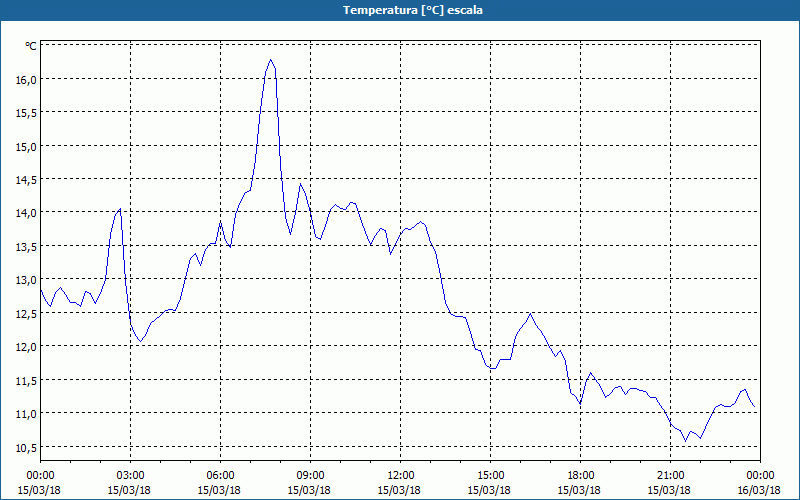The width and height of the screenshot is (800, 500).
Task: Click the 13,0 y-axis label
Action: [26, 280]
